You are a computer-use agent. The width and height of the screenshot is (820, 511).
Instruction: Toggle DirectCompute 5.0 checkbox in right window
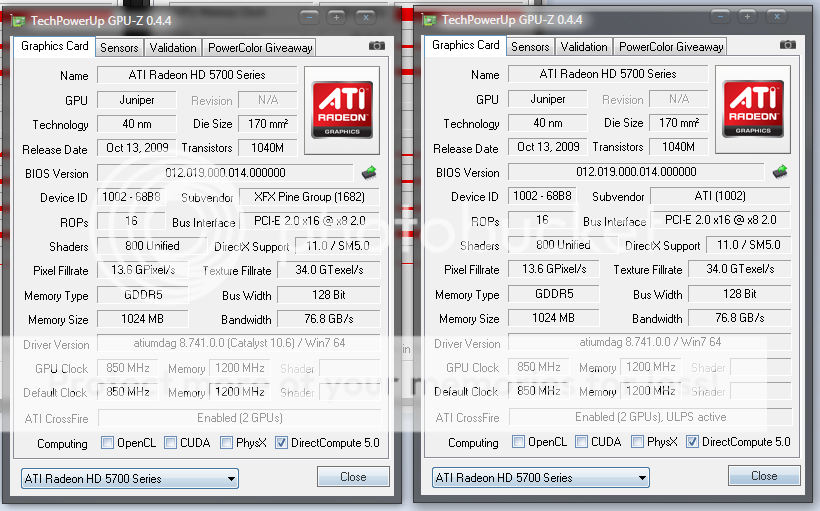[x=692, y=441]
